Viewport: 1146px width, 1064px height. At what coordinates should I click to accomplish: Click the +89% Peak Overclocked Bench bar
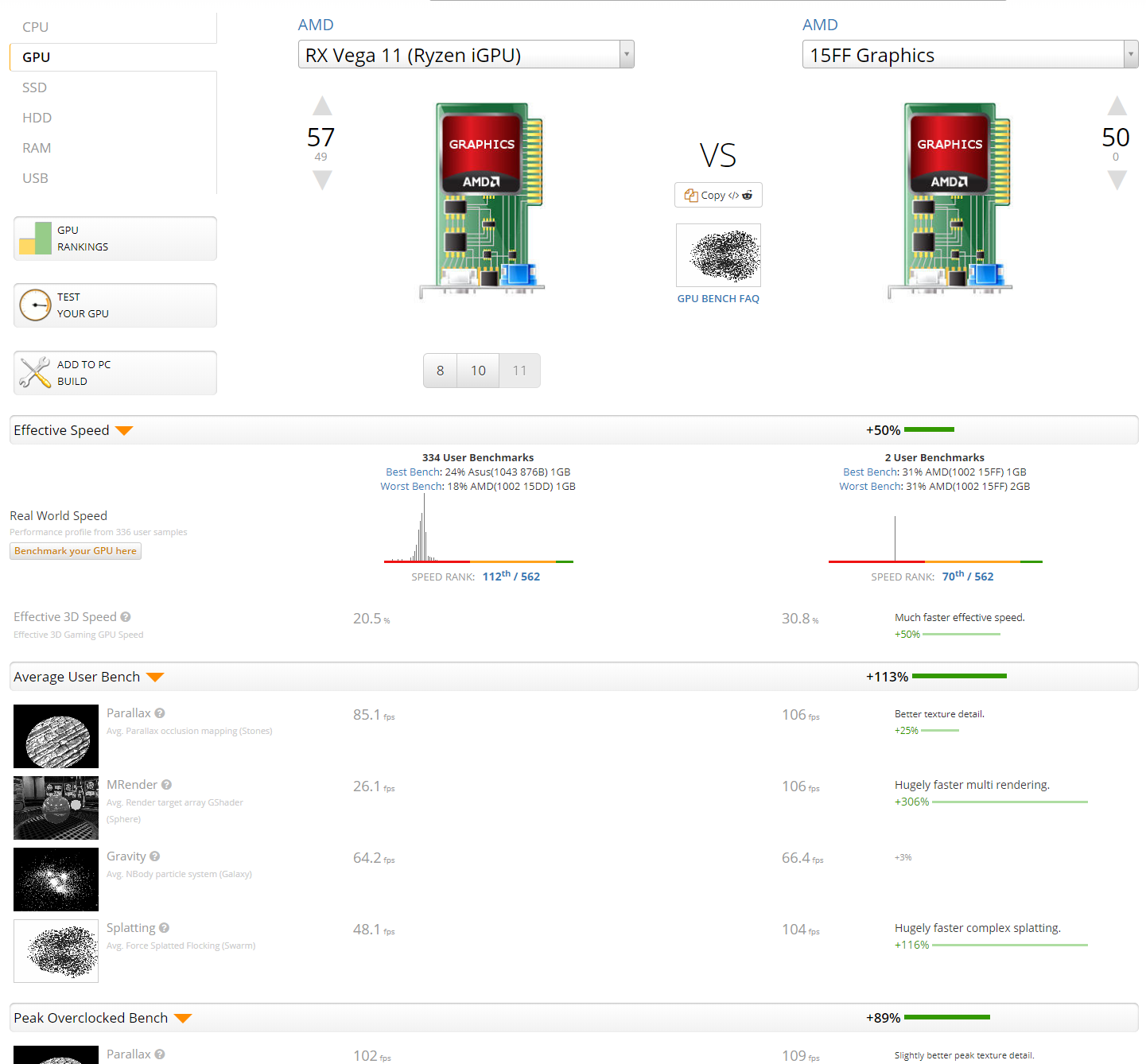947,1018
